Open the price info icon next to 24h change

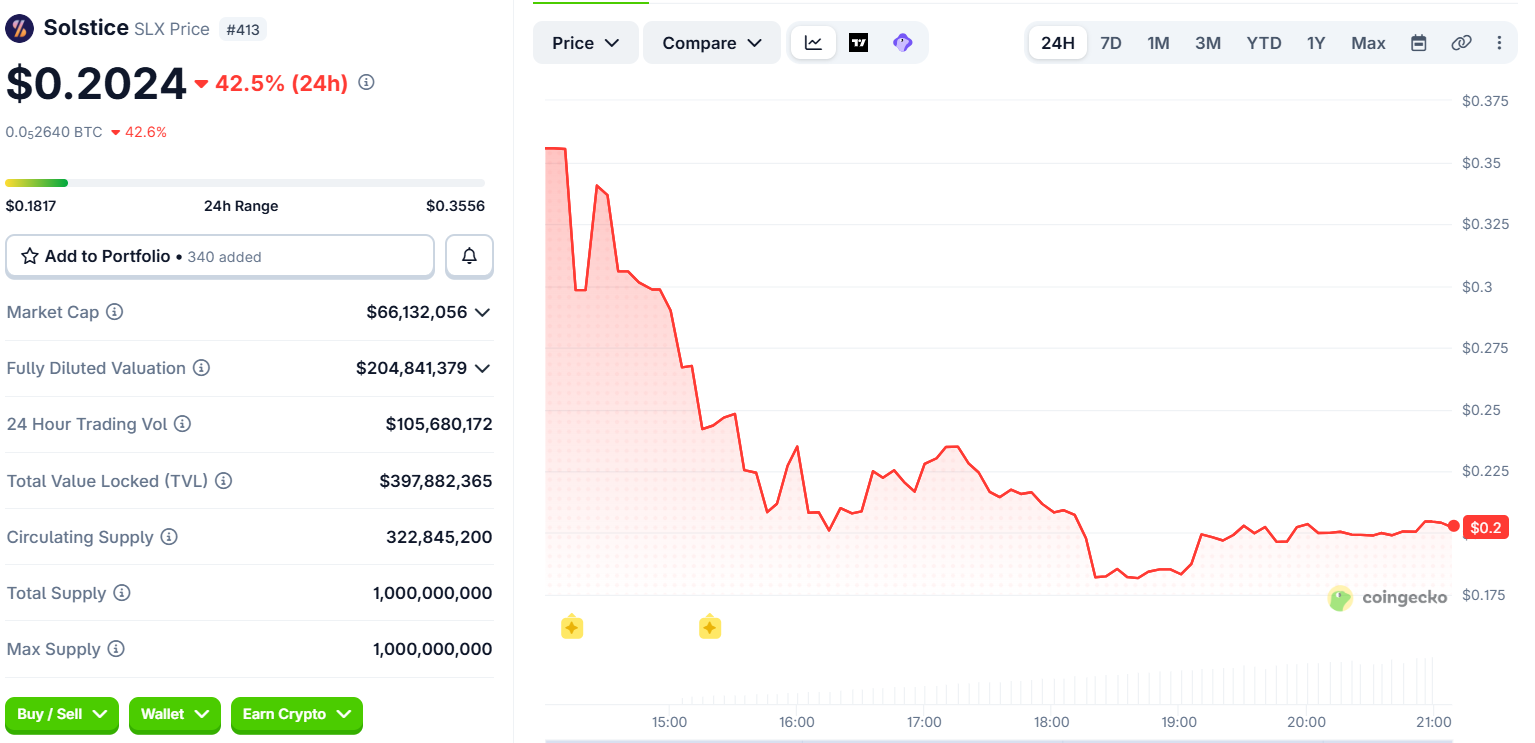[x=366, y=82]
